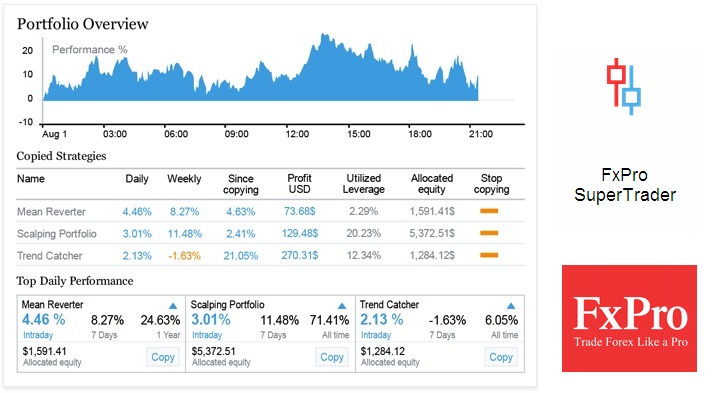Screen dimensions: 724x393
Task: Click the performance chart peak near 15:00
Action: 324,35
